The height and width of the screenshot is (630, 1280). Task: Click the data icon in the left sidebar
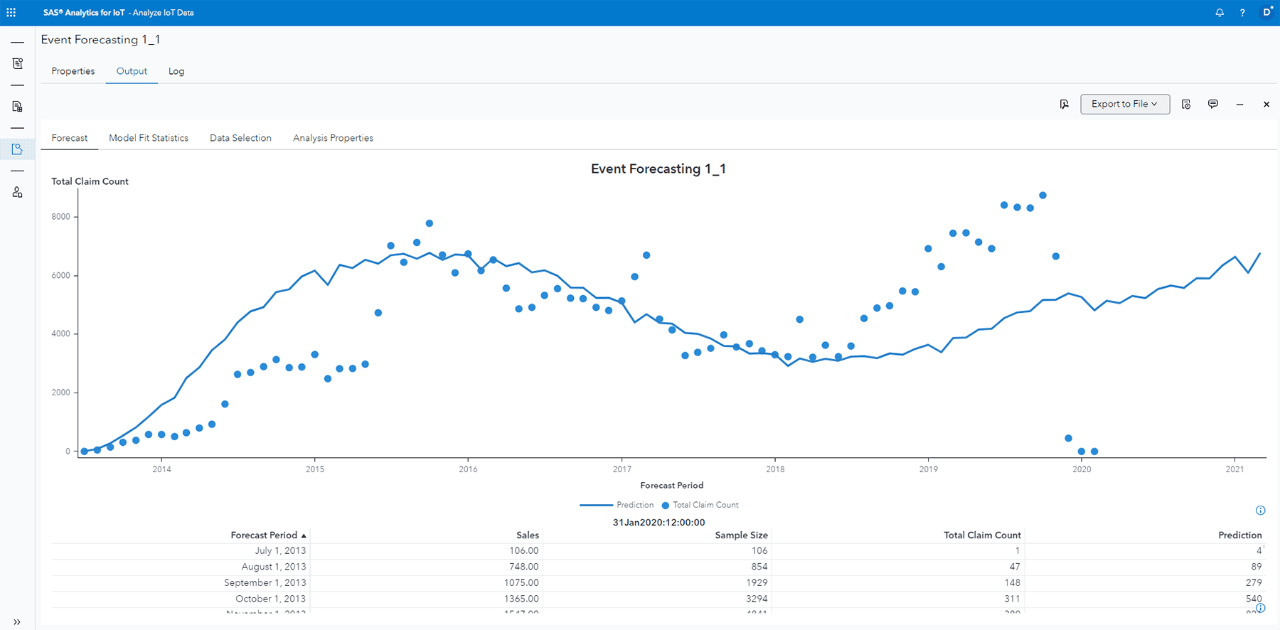17,105
